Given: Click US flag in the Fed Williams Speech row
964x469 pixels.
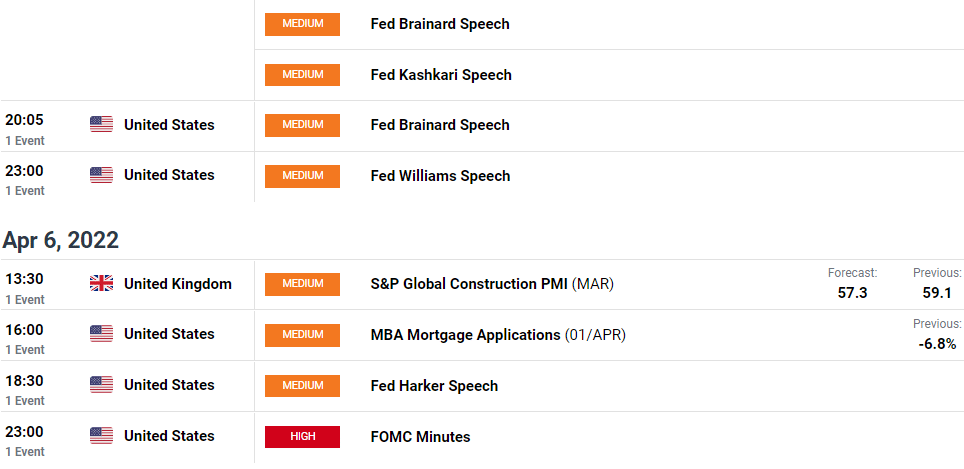Looking at the screenshot, I should coord(101,175).
